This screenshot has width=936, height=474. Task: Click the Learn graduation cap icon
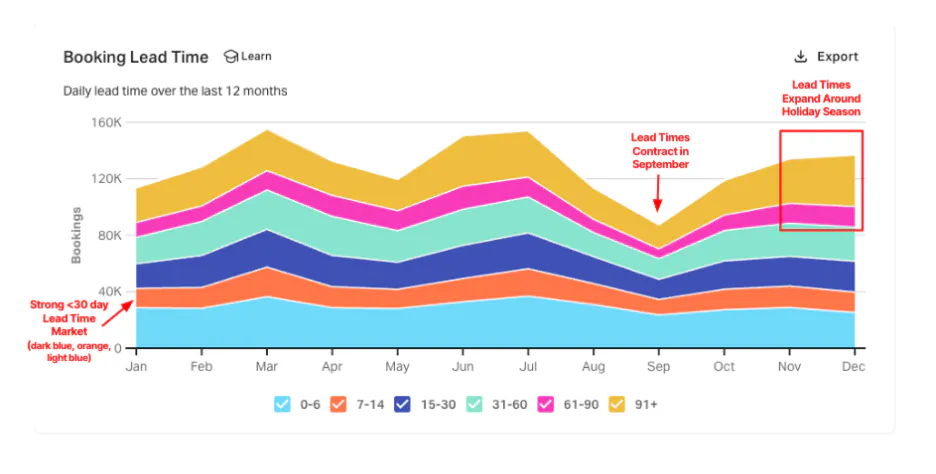[230, 56]
